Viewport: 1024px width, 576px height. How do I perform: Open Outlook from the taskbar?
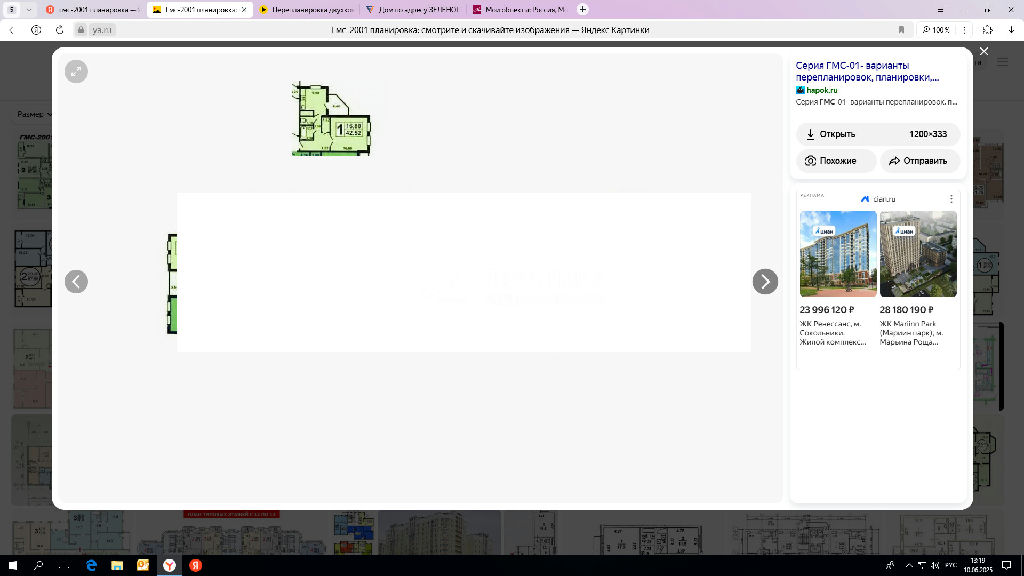point(143,566)
